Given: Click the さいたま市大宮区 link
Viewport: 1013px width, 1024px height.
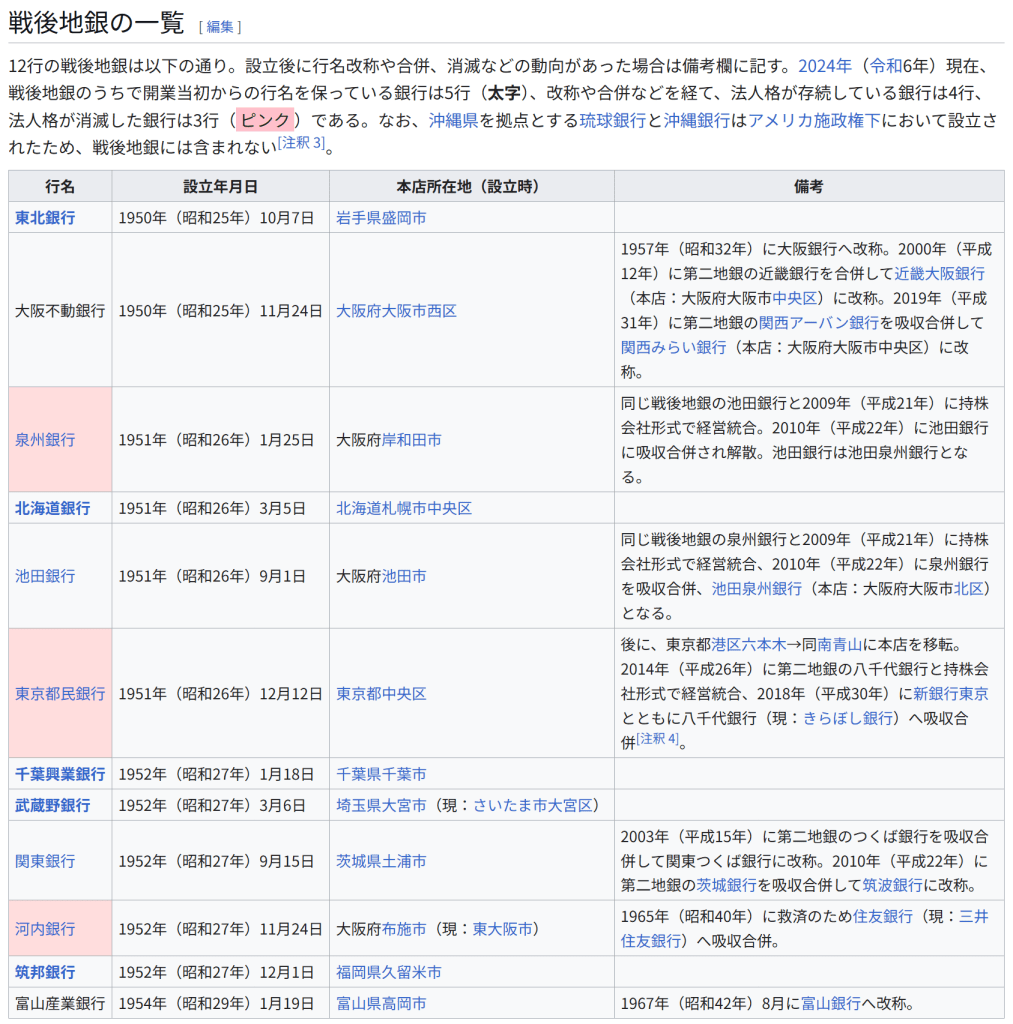Looking at the screenshot, I should click(534, 805).
